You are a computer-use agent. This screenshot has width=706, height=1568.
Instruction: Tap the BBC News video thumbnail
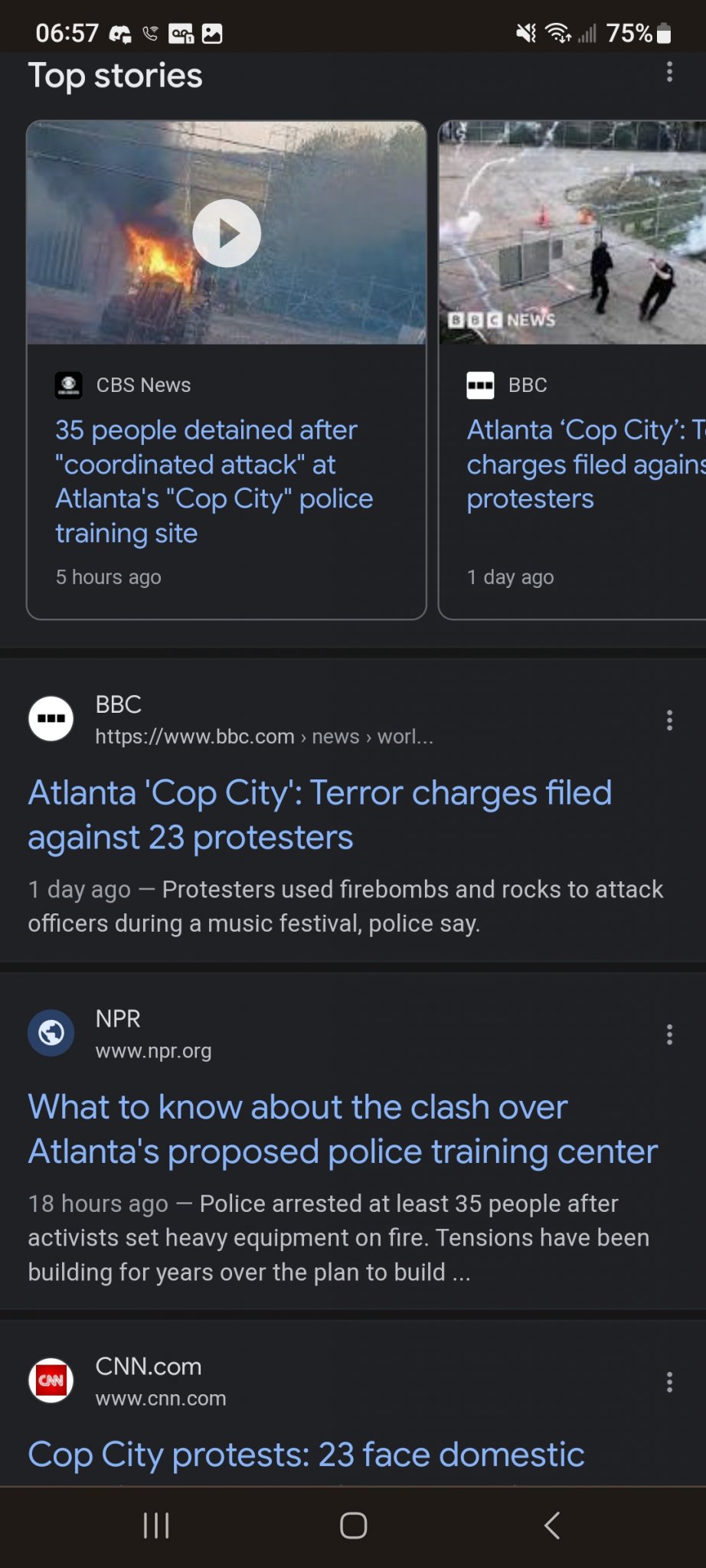(573, 233)
